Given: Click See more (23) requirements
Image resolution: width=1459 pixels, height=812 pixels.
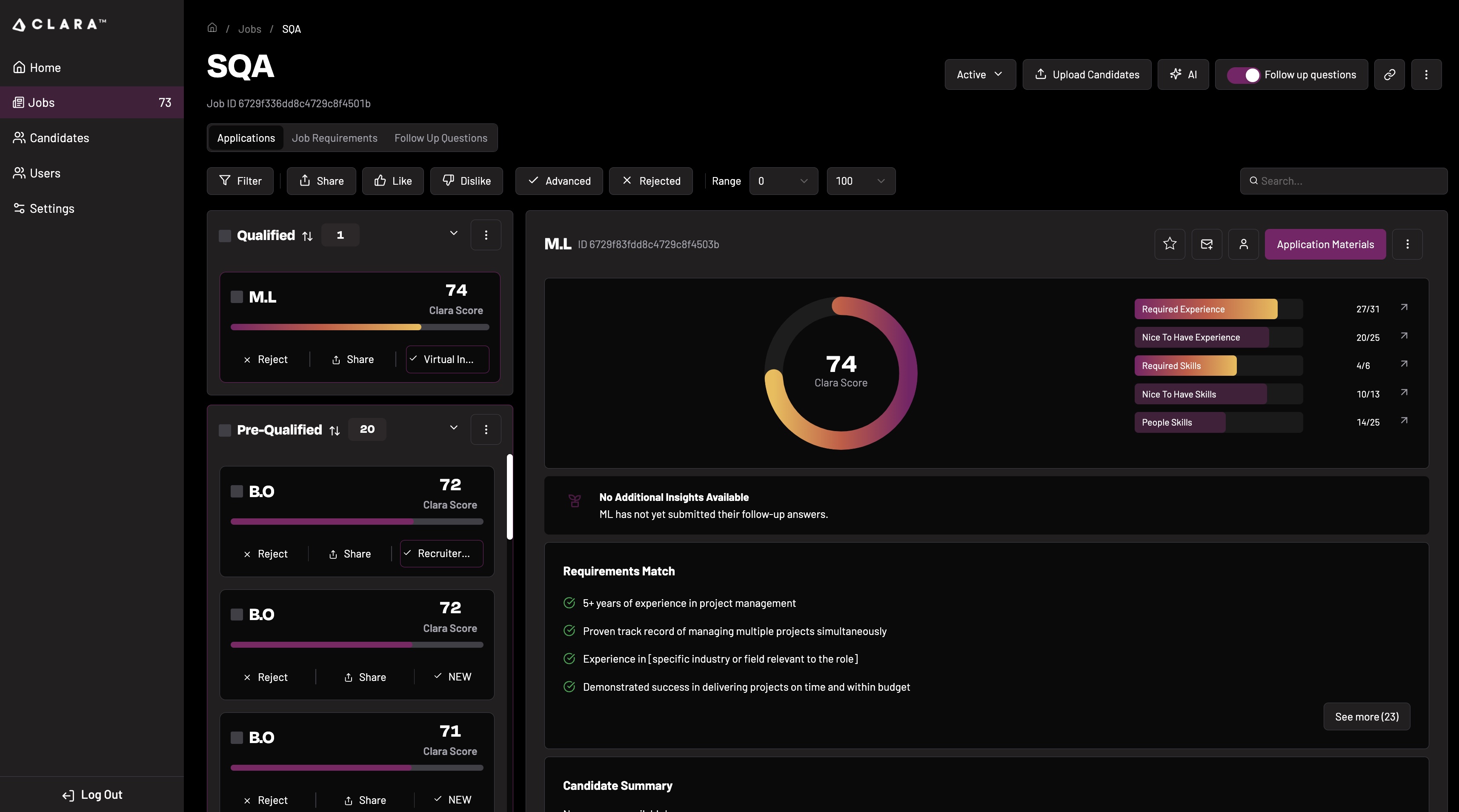Looking at the screenshot, I should [x=1366, y=717].
